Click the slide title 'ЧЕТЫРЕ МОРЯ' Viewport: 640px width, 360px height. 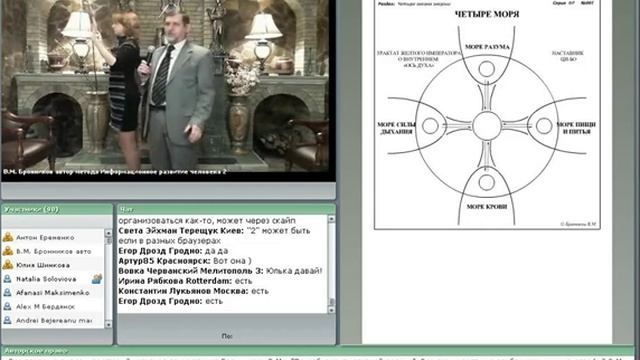coord(487,14)
